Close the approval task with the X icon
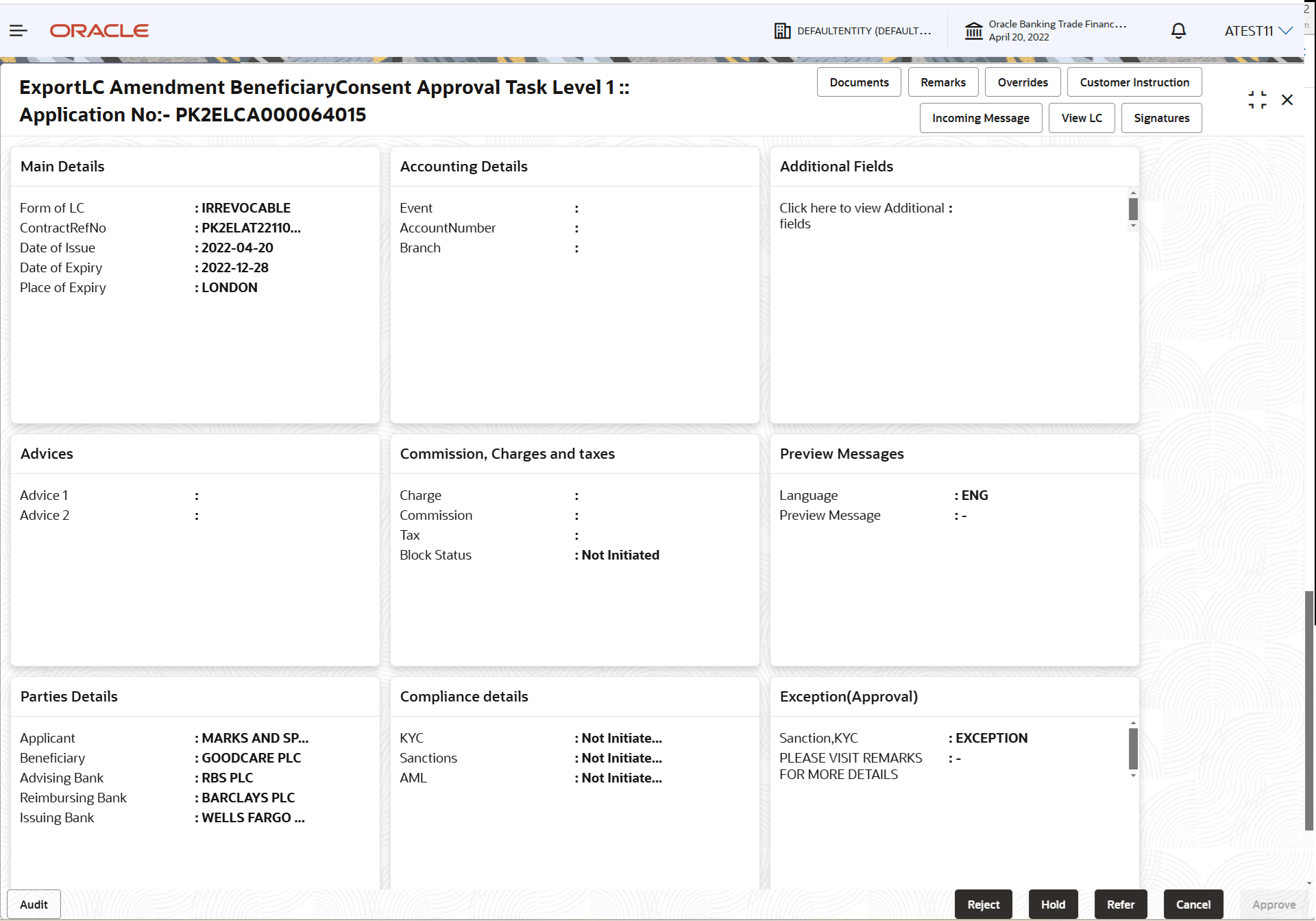Viewport: 1316px width, 921px height. point(1287,99)
